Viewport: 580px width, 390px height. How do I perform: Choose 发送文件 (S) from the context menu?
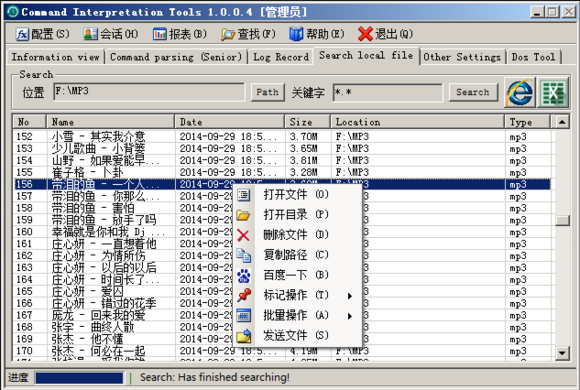(x=297, y=336)
